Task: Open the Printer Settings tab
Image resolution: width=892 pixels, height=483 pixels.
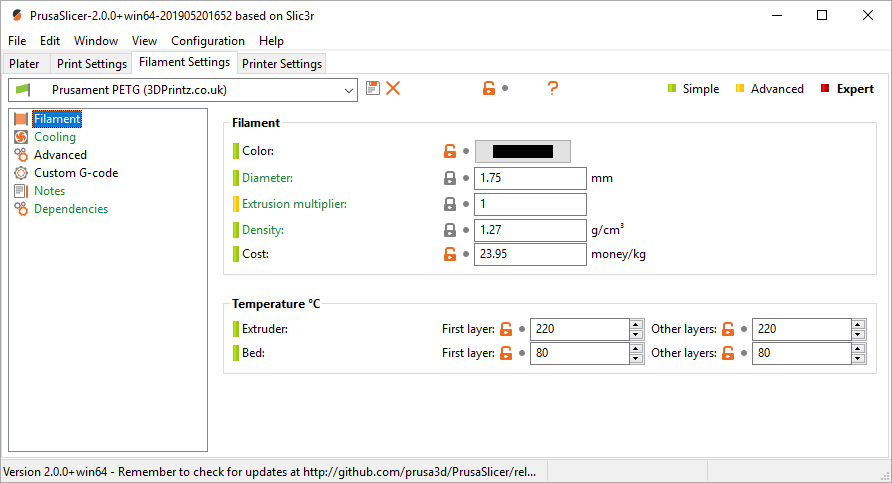Action: [x=282, y=64]
